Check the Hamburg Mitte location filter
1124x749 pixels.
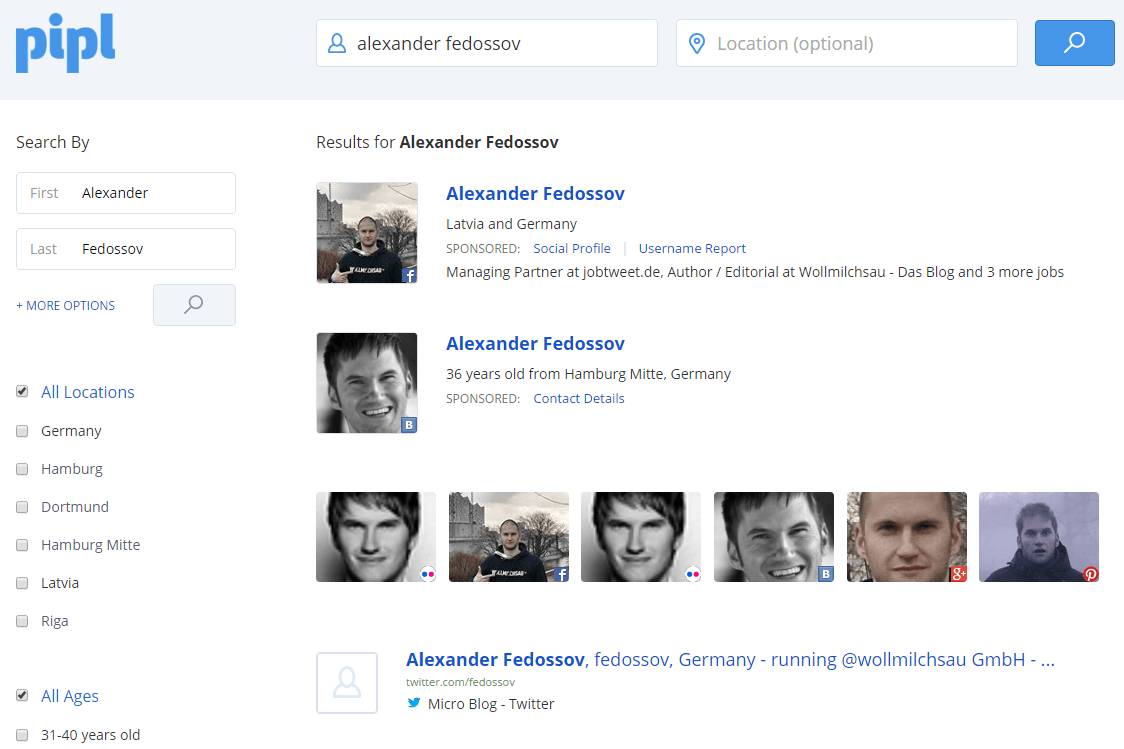22,545
